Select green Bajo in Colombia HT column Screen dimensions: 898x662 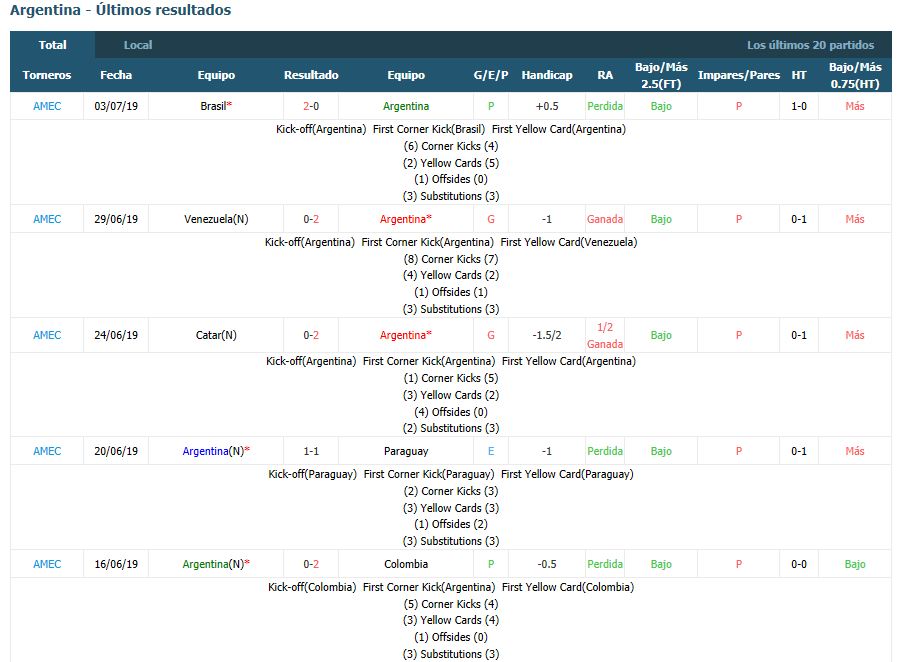pos(855,564)
